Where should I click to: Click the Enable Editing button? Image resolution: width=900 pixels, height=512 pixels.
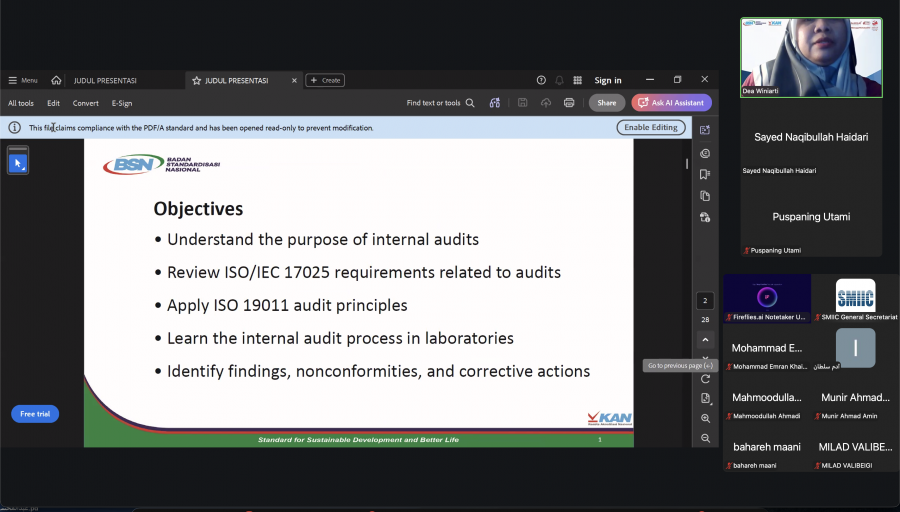pyautogui.click(x=651, y=127)
